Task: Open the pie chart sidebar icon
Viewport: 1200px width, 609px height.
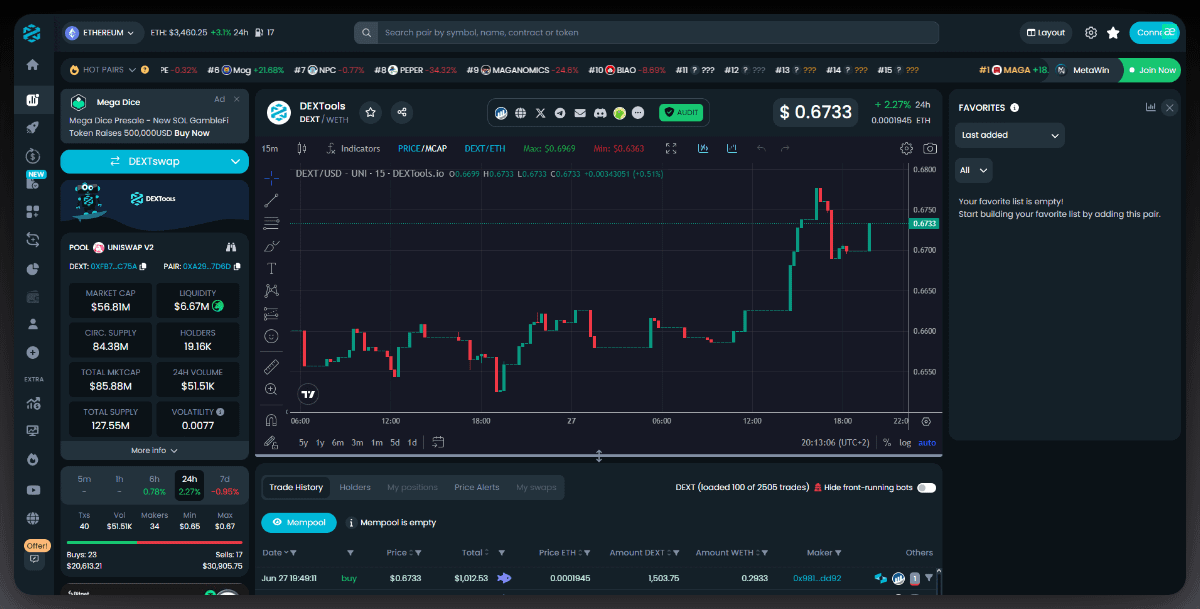Action: click(33, 268)
